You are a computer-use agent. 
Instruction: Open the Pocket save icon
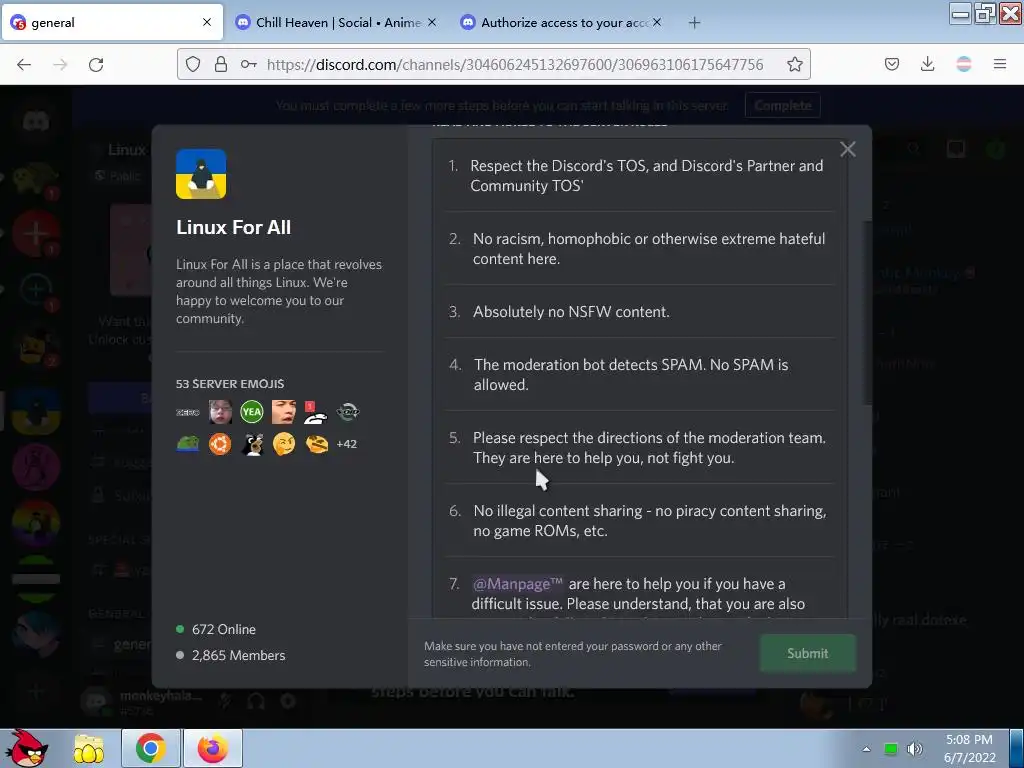pyautogui.click(x=892, y=64)
